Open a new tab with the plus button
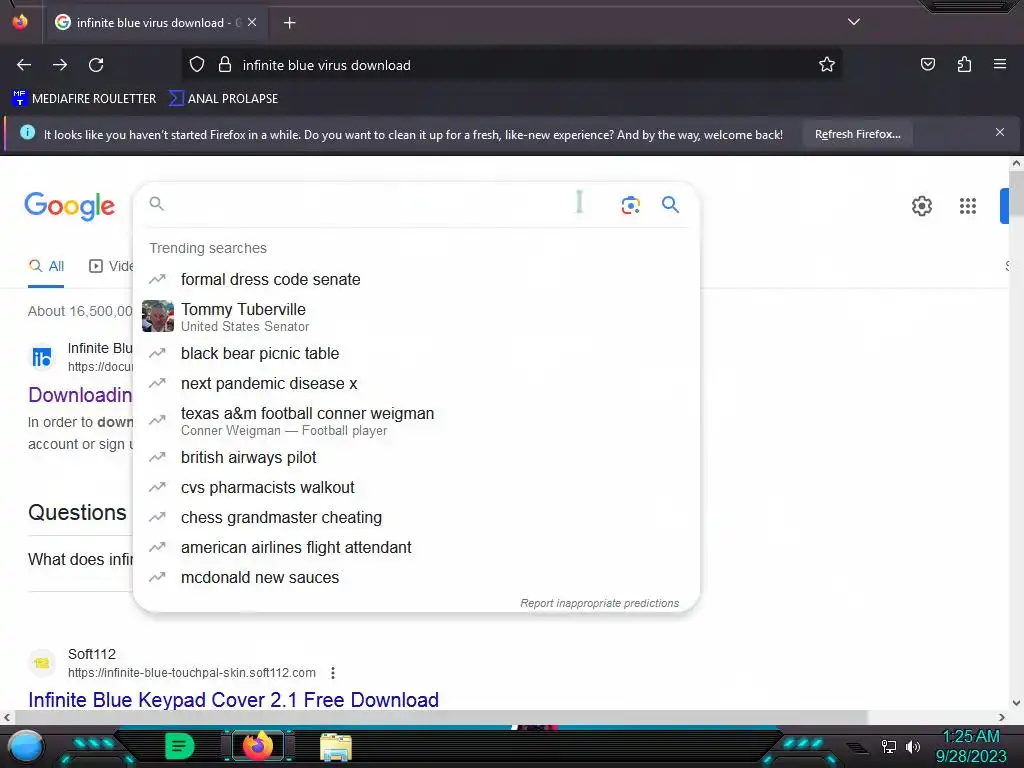The image size is (1024, 768). coord(289,23)
